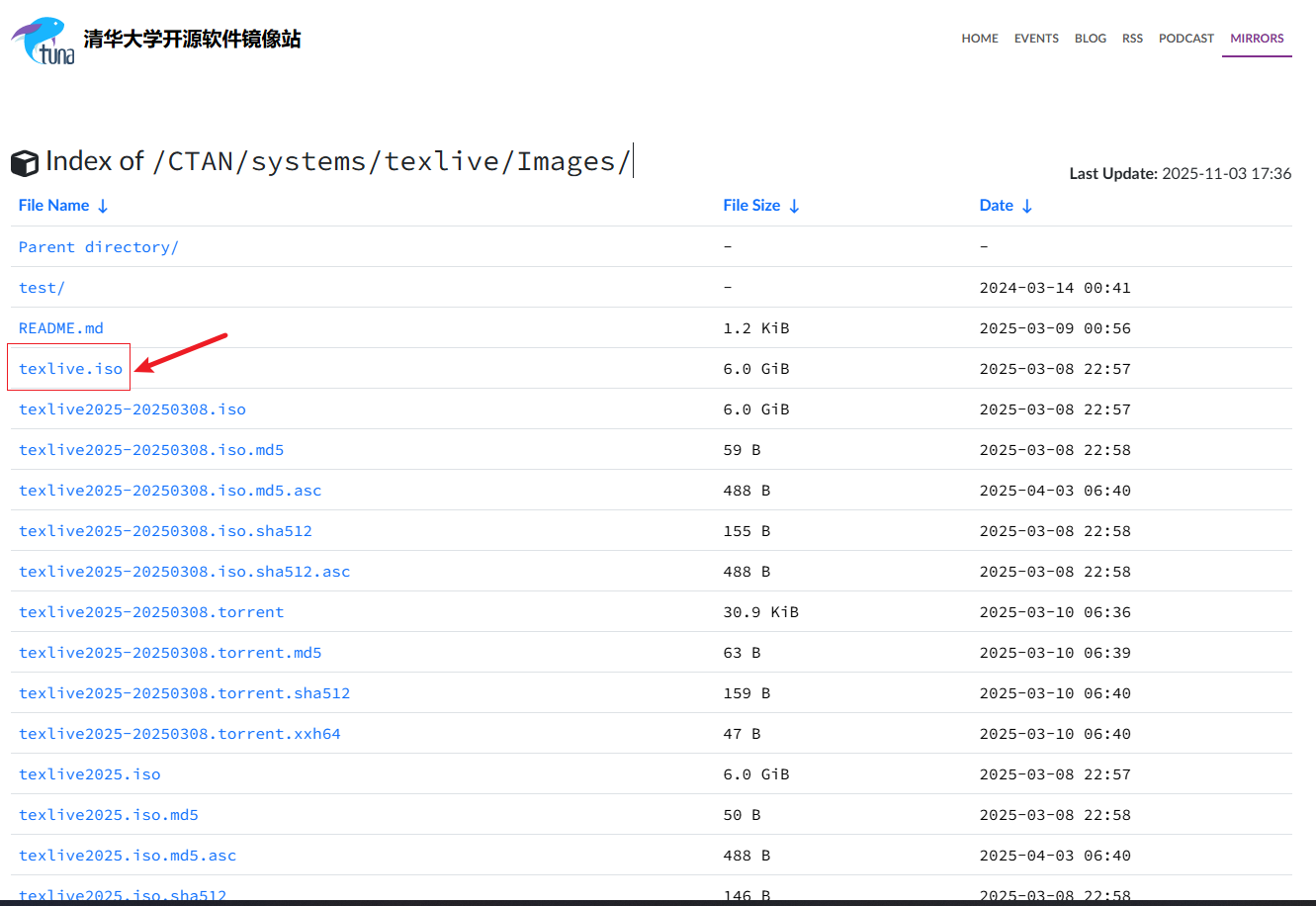Open texlive2025-20250308.iso.sha512

(165, 531)
